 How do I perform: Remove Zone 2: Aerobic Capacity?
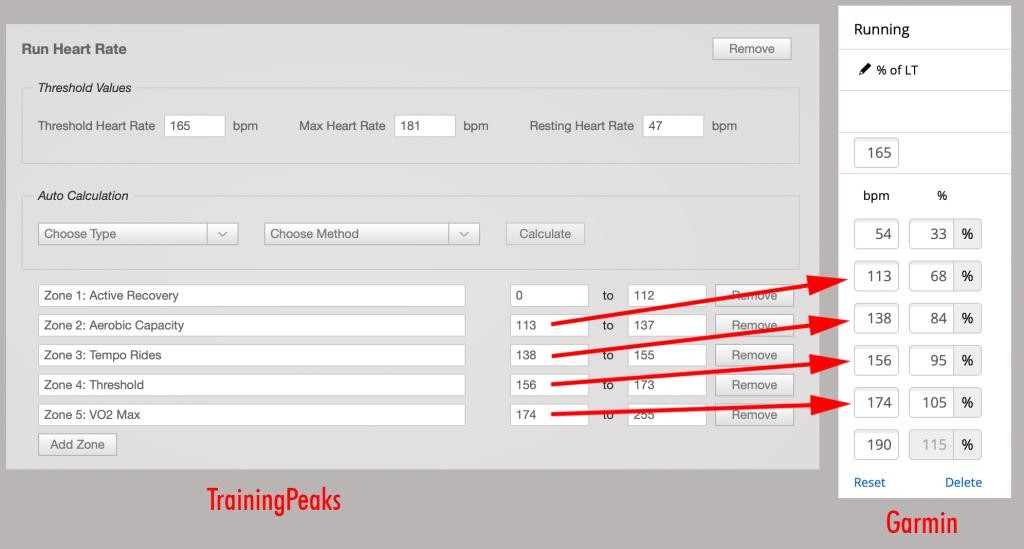[x=754, y=325]
